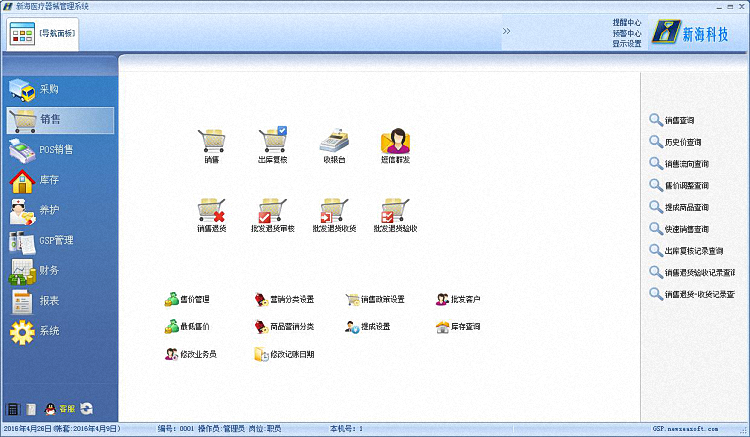Click the refresh arrows icon in footer
Image resolution: width=750 pixels, height=437 pixels.
pos(87,408)
